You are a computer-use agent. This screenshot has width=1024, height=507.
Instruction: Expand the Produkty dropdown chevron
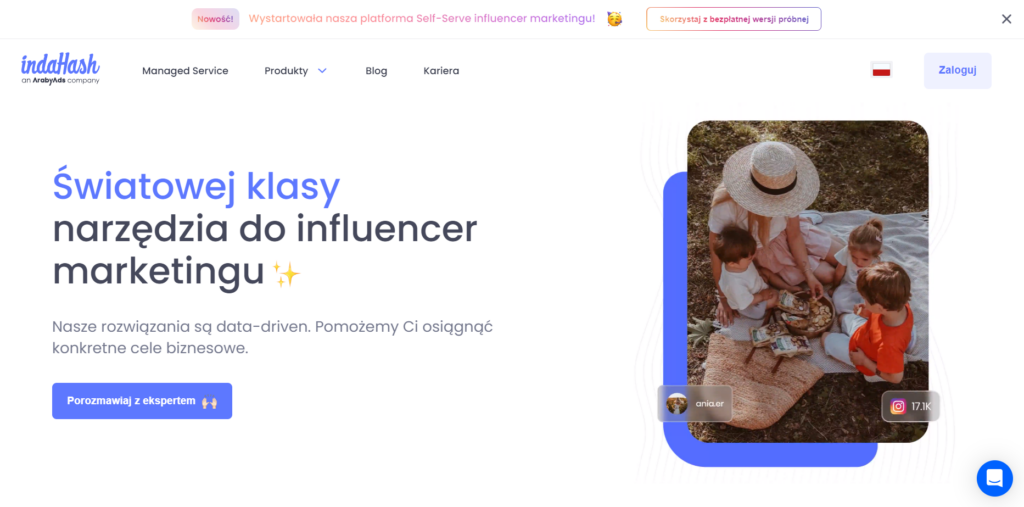(322, 71)
